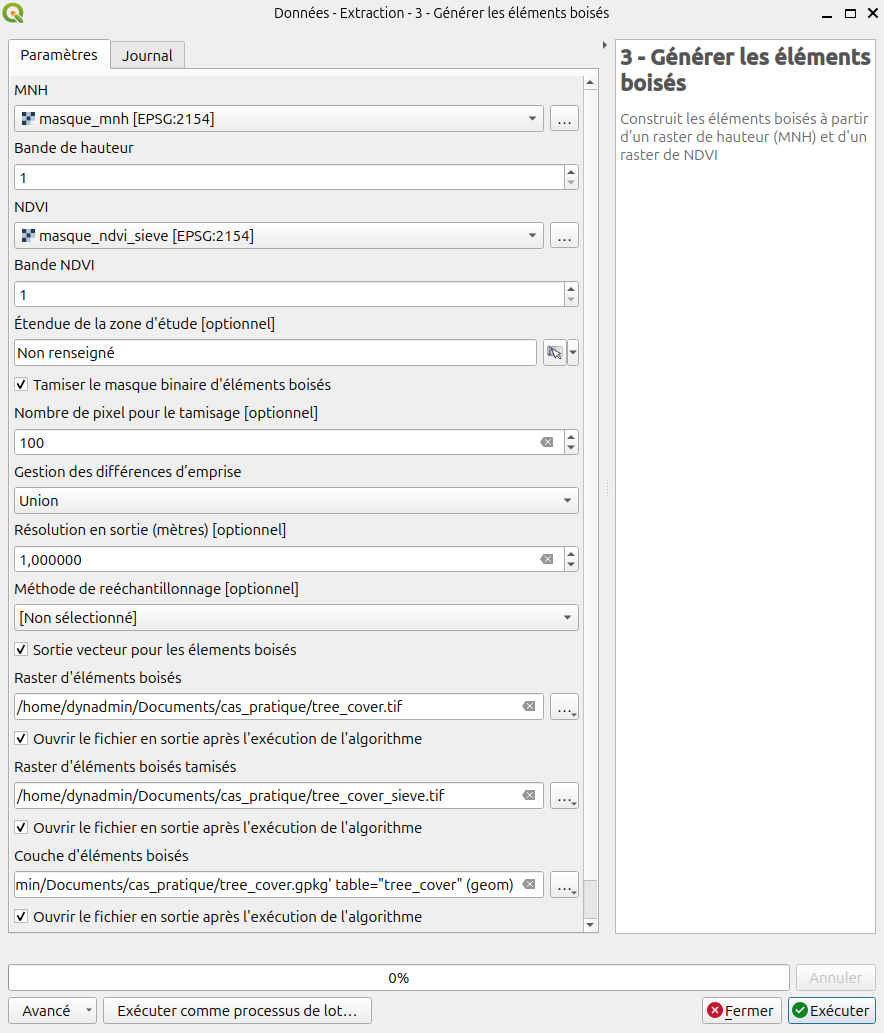Collapse the help panel with arrow

coord(605,45)
